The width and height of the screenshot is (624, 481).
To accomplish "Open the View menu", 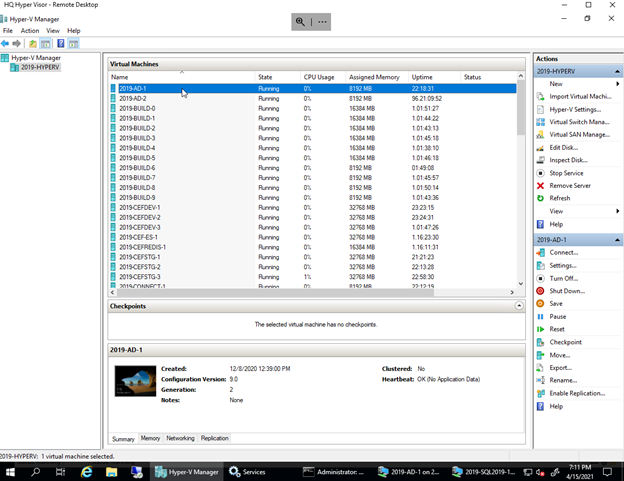I will point(53,31).
